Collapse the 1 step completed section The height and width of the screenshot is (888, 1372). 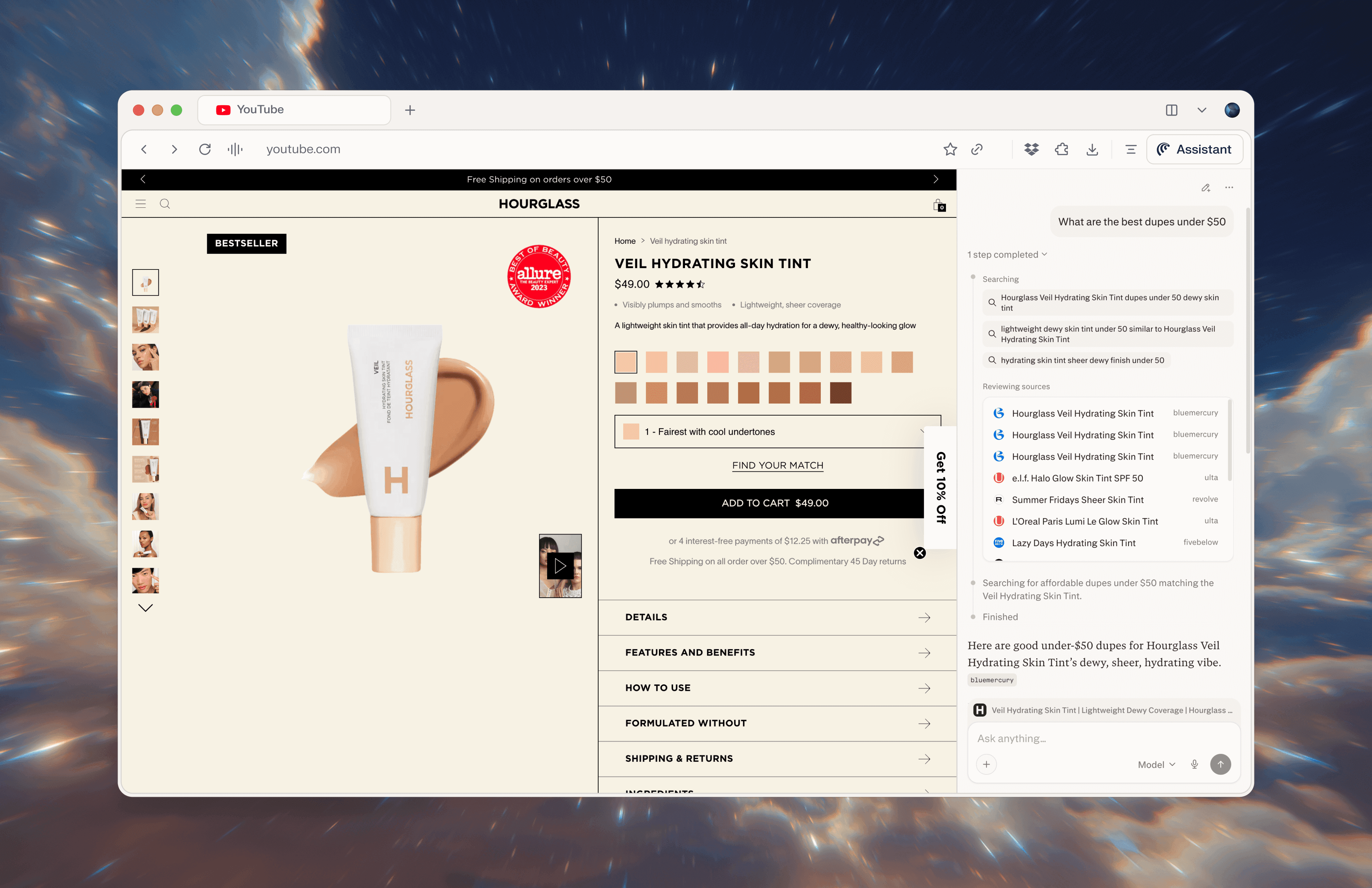1007,254
